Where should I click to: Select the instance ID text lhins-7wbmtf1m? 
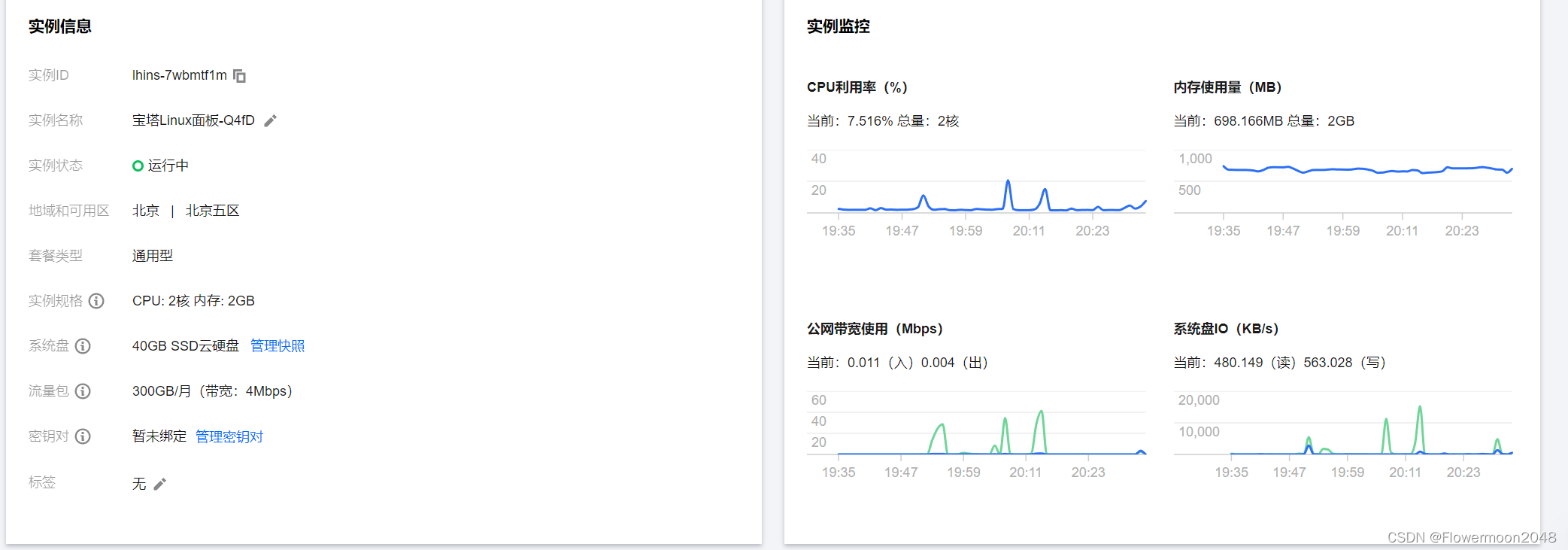pyautogui.click(x=180, y=75)
